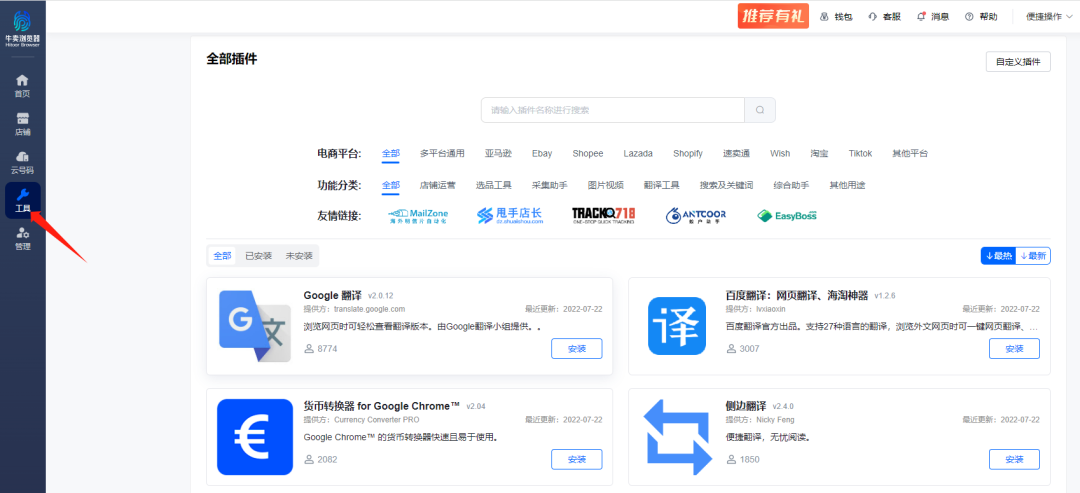This screenshot has height=493, width=1080.
Task: Select 全部 under 功能分类
Action: 391,185
